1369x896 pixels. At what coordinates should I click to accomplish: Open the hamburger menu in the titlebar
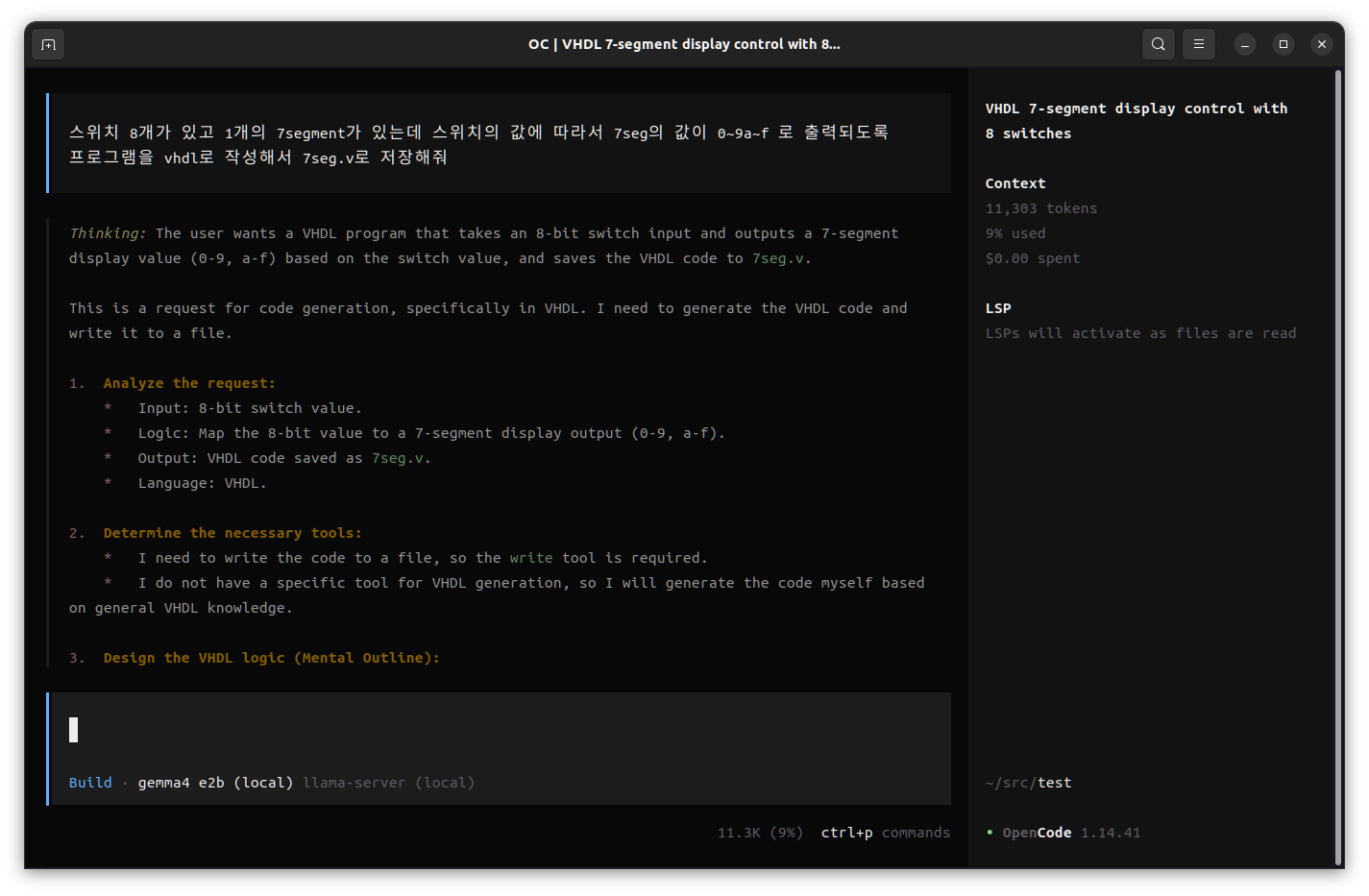click(1199, 44)
